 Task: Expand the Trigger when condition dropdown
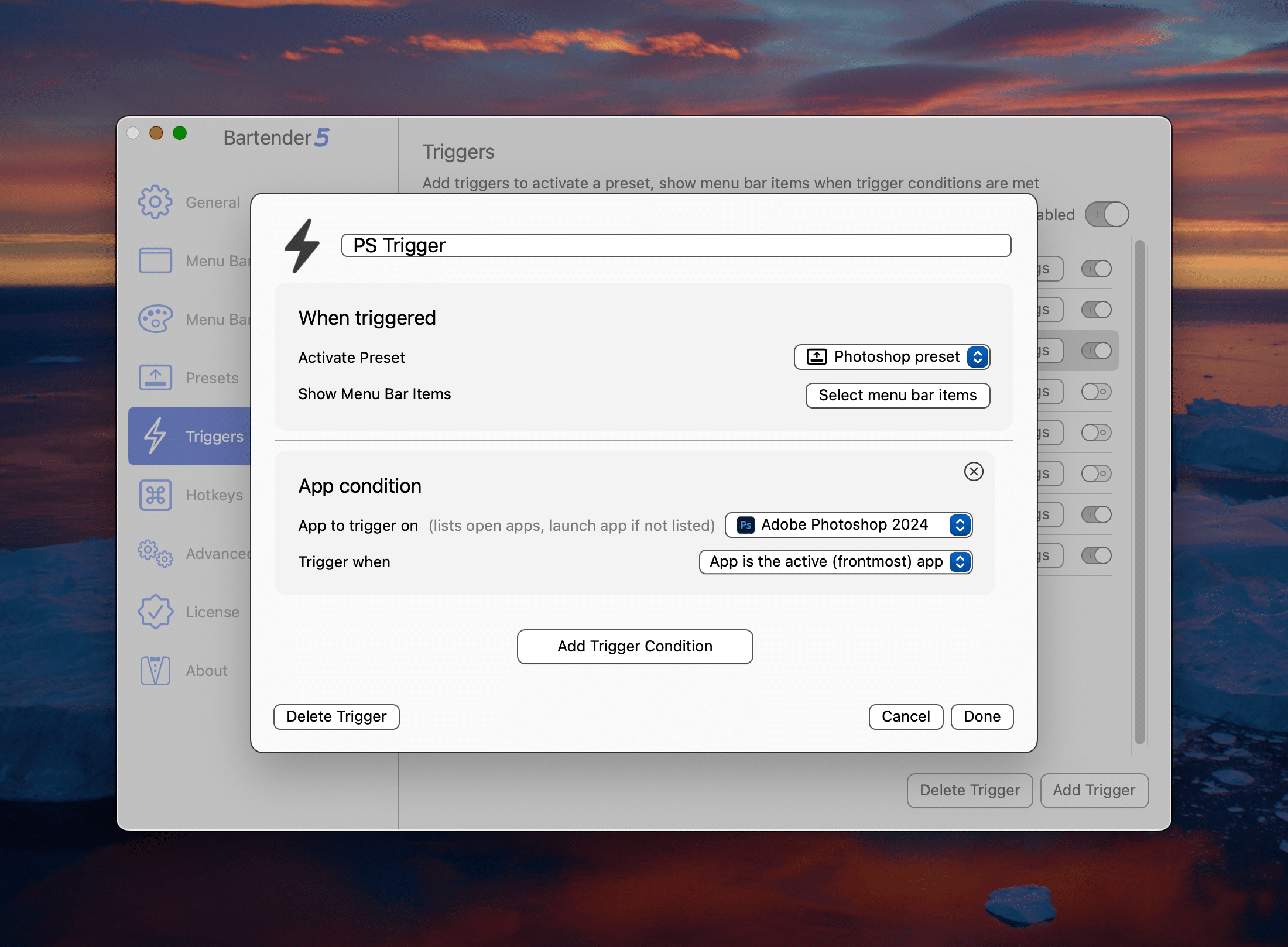point(835,562)
